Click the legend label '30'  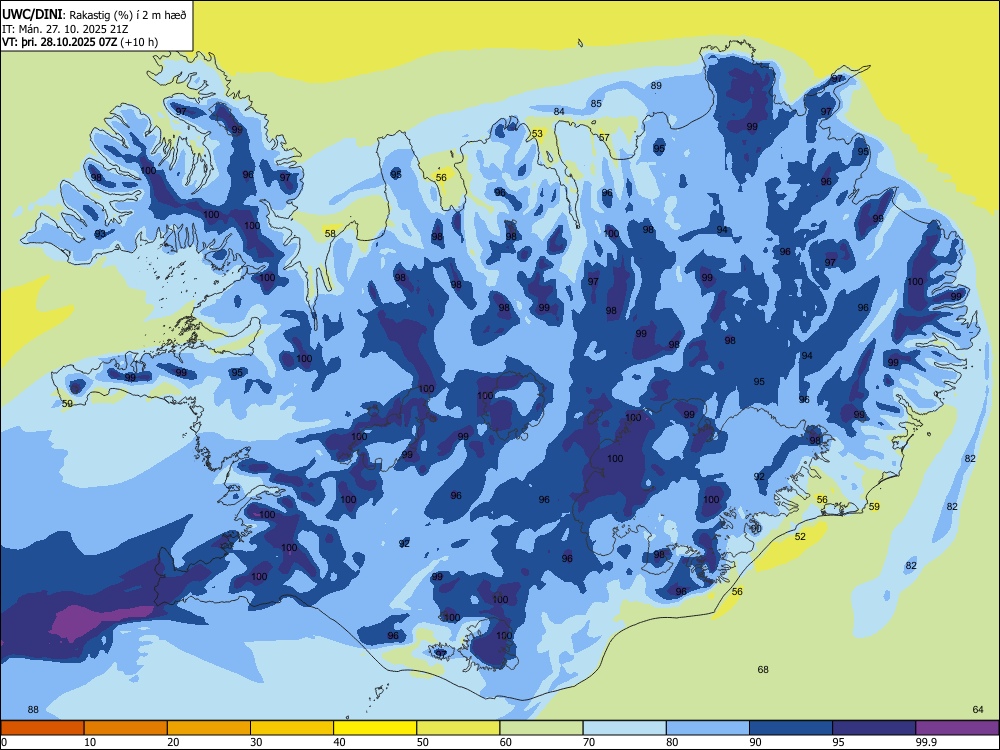tap(256, 742)
